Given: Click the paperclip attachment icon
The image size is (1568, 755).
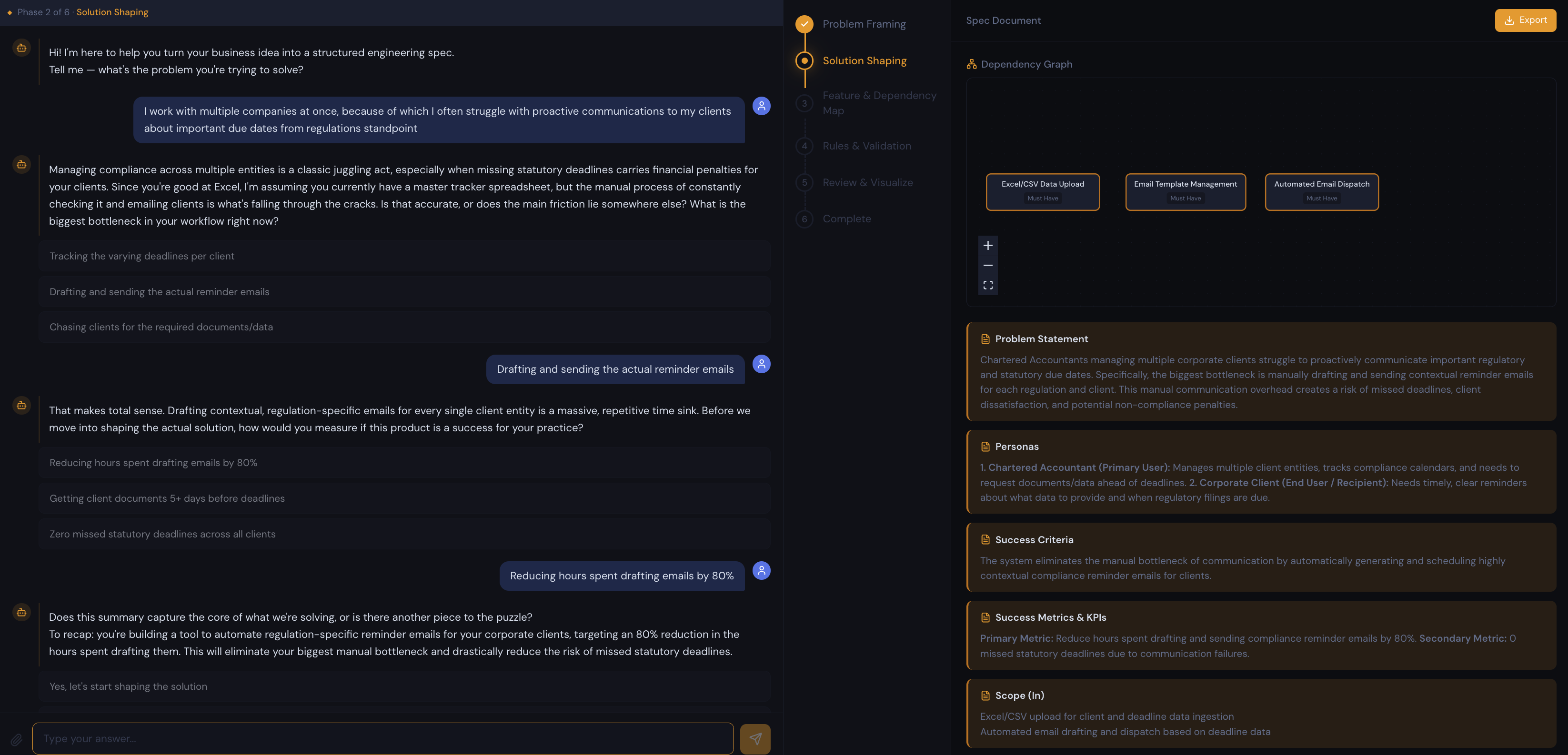Looking at the screenshot, I should [x=17, y=738].
